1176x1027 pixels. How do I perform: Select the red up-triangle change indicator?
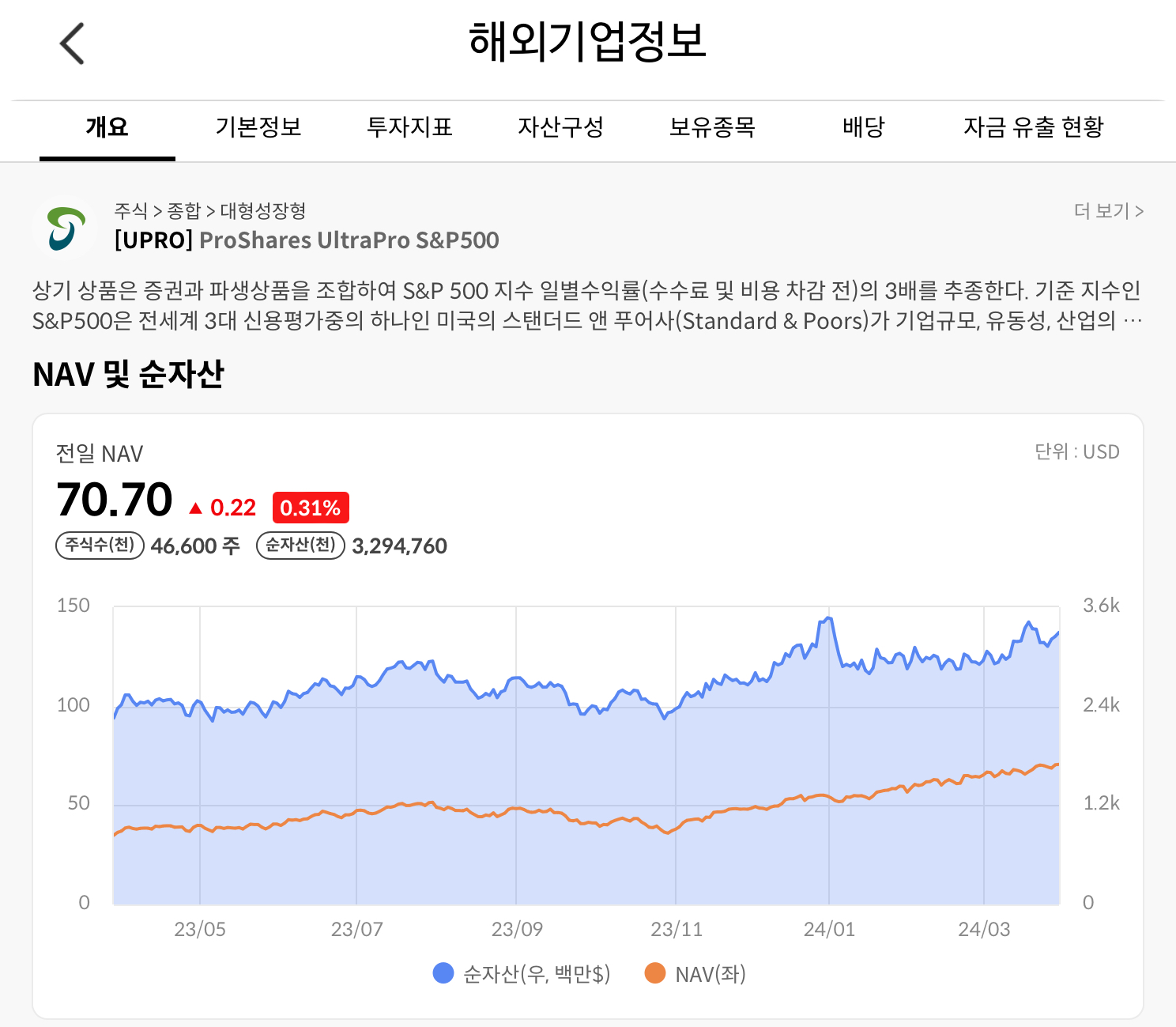click(x=196, y=508)
